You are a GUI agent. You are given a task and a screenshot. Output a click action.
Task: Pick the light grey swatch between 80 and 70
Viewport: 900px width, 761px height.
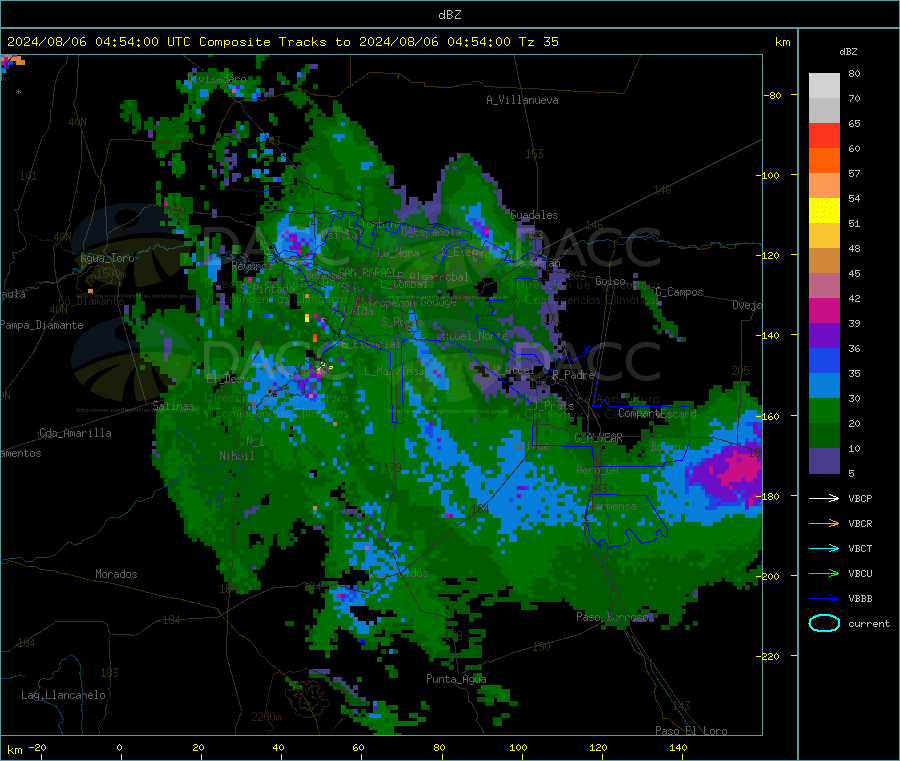pyautogui.click(x=824, y=86)
